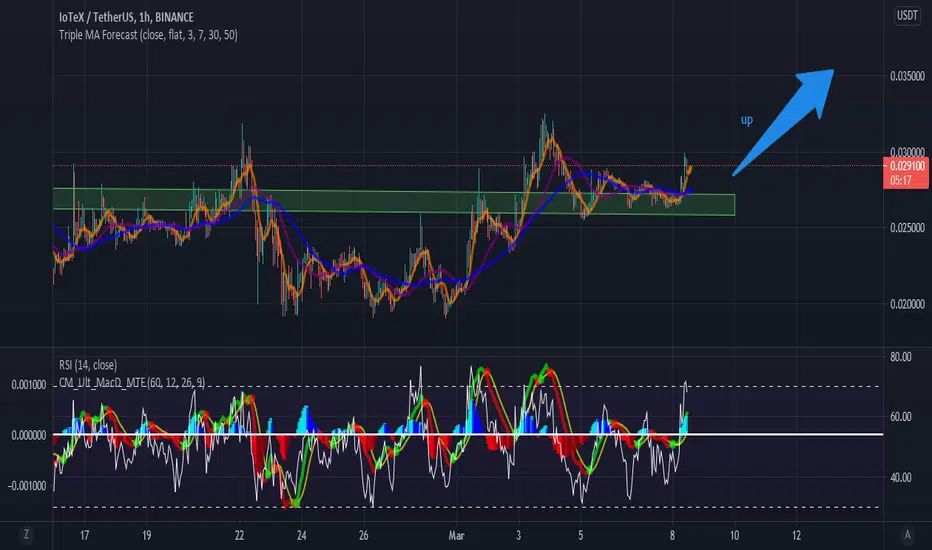This screenshot has width=932, height=550.
Task: Click the 17 date label on time axis
Action: (84, 535)
